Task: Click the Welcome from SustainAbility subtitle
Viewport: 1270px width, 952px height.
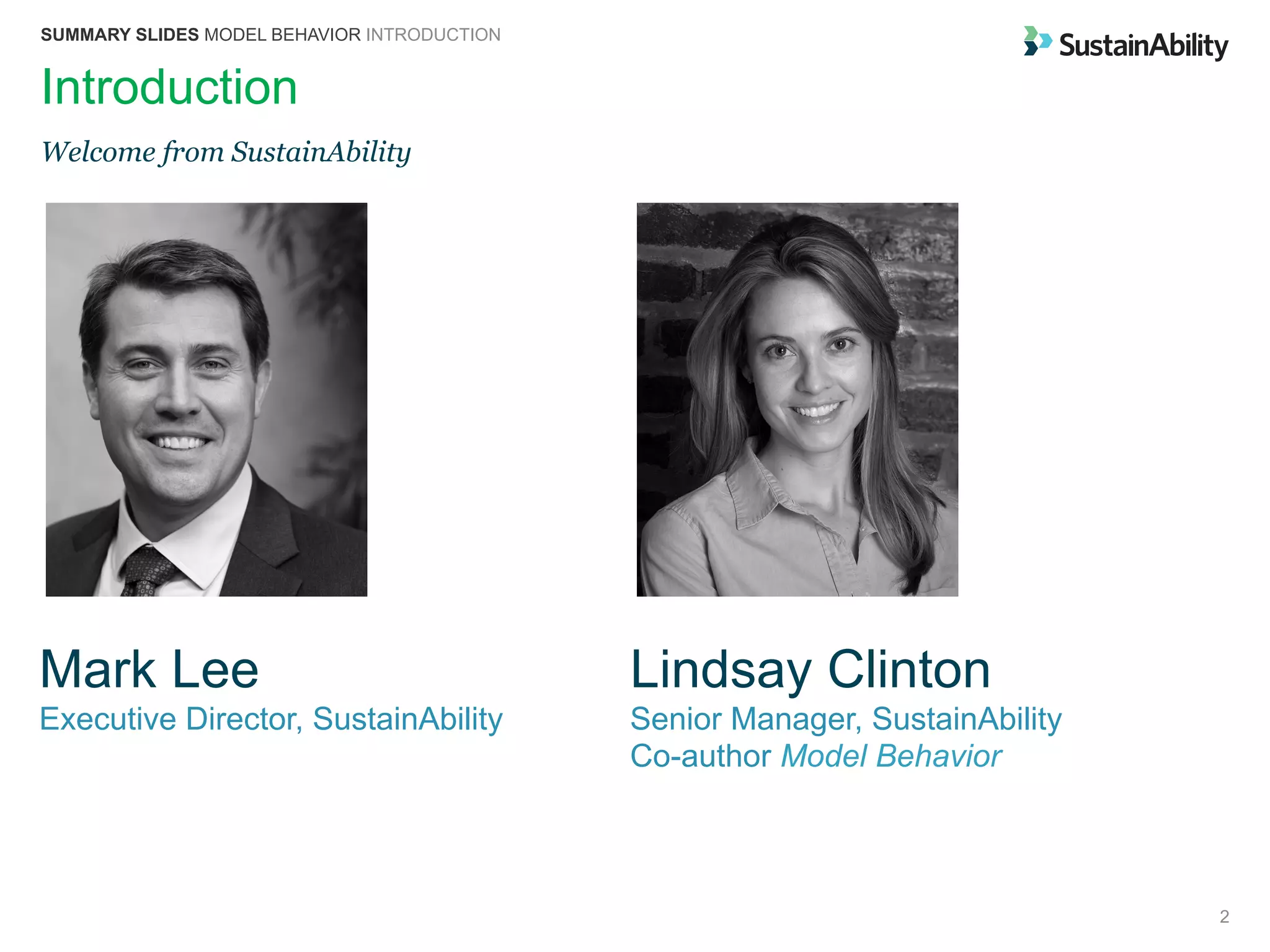Action: [x=226, y=152]
